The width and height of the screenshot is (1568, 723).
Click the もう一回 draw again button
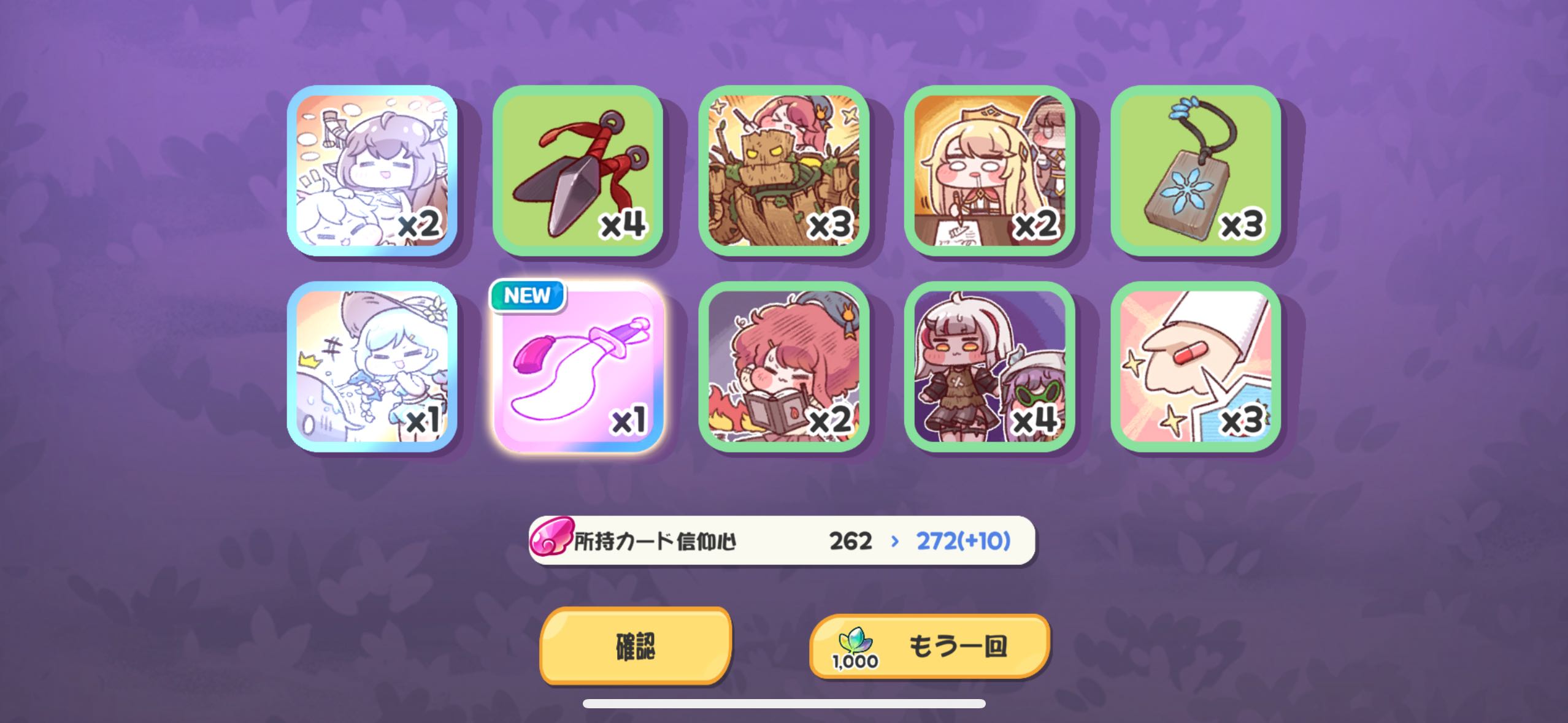point(930,646)
